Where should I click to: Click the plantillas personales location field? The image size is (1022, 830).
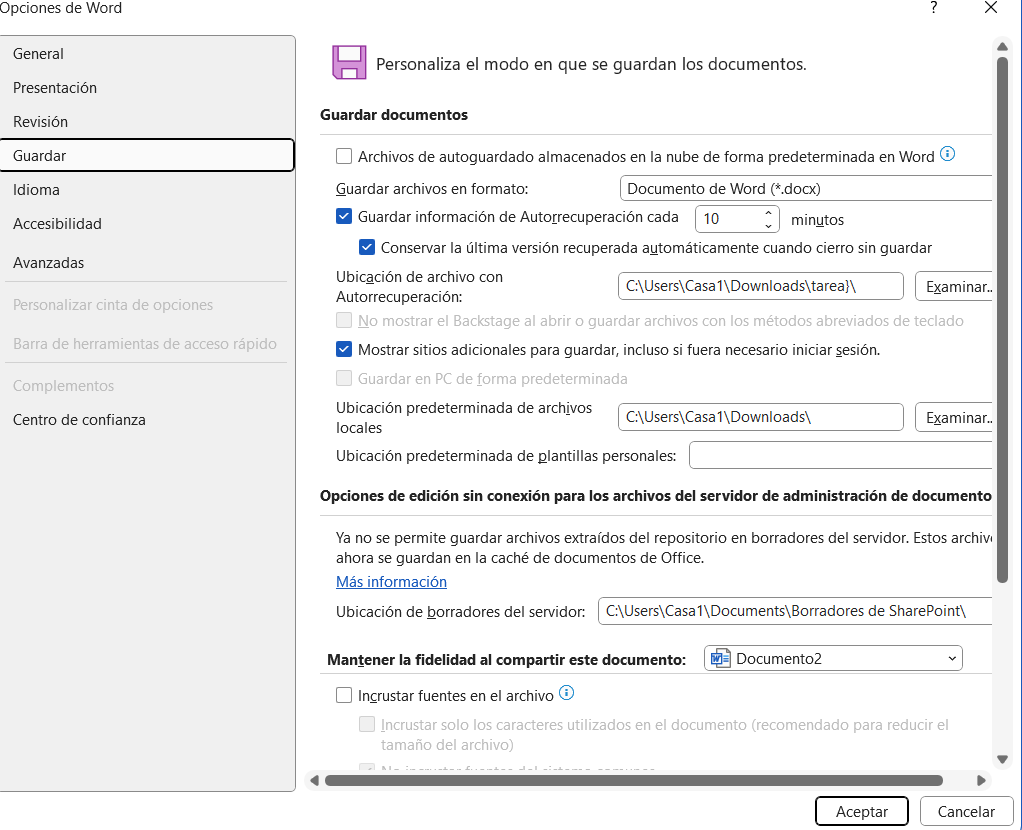[841, 455]
